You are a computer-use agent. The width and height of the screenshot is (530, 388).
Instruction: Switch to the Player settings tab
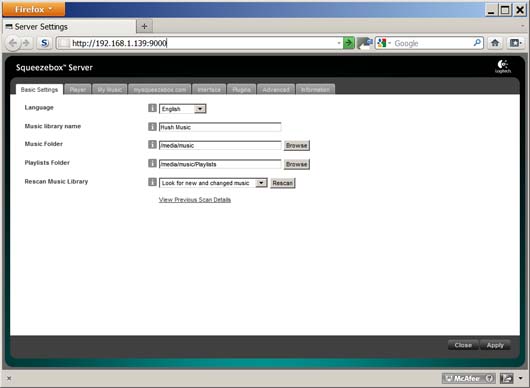(x=78, y=90)
